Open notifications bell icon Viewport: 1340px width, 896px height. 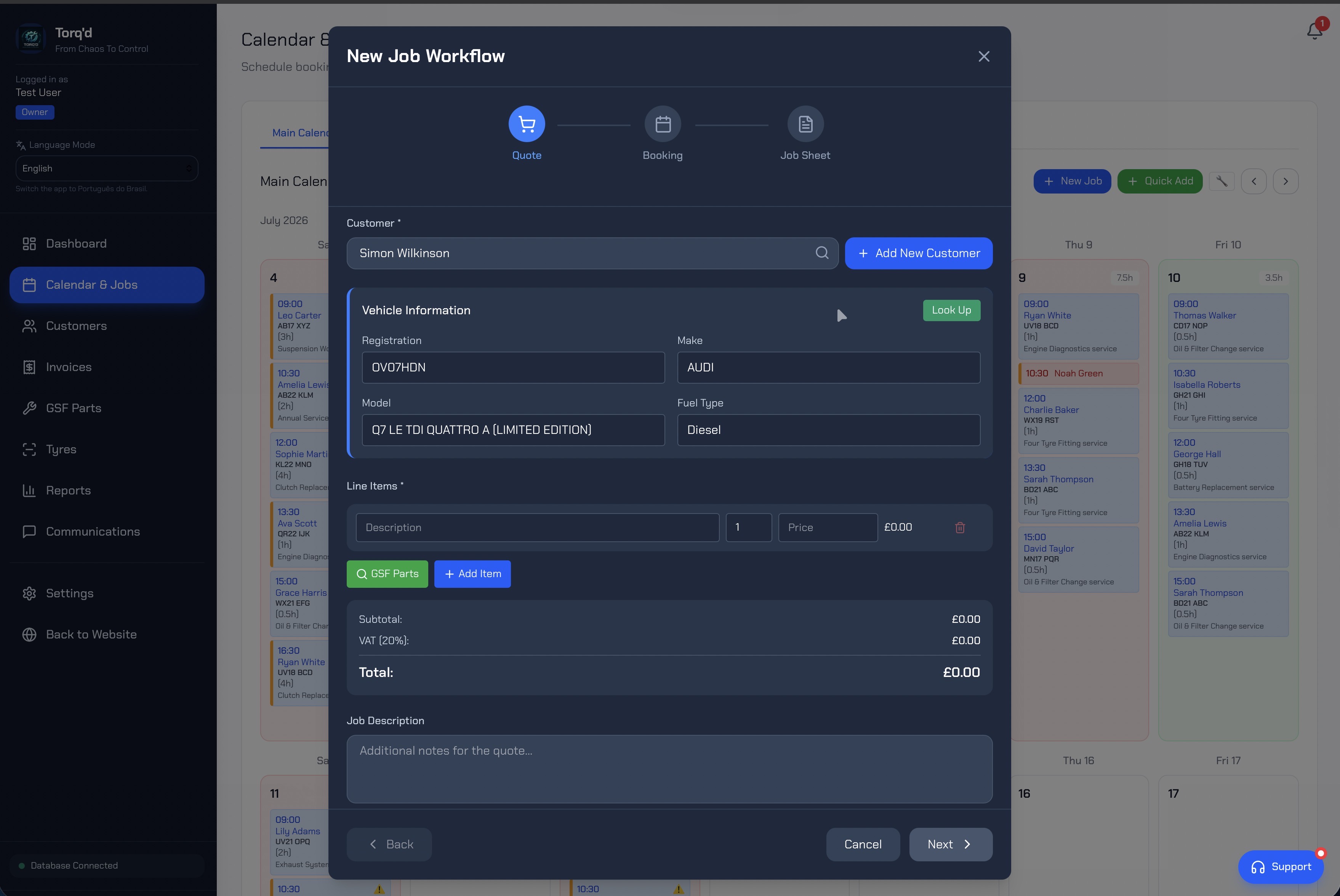pyautogui.click(x=1314, y=30)
